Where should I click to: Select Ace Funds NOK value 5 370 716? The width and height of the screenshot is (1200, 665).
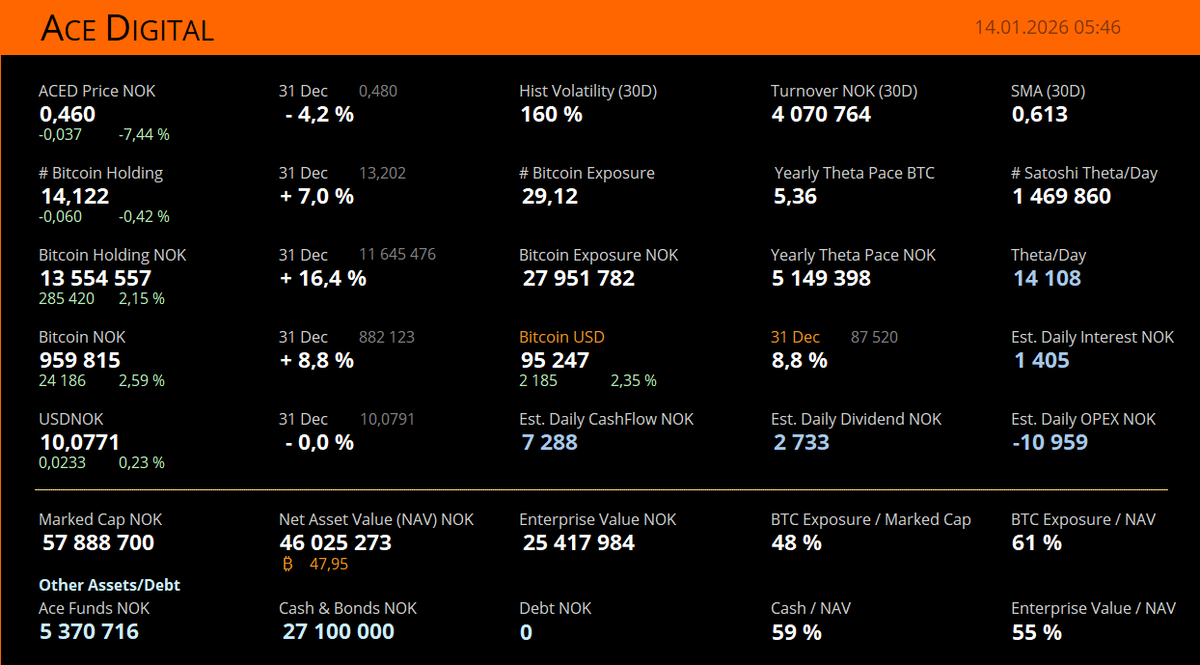[90, 632]
